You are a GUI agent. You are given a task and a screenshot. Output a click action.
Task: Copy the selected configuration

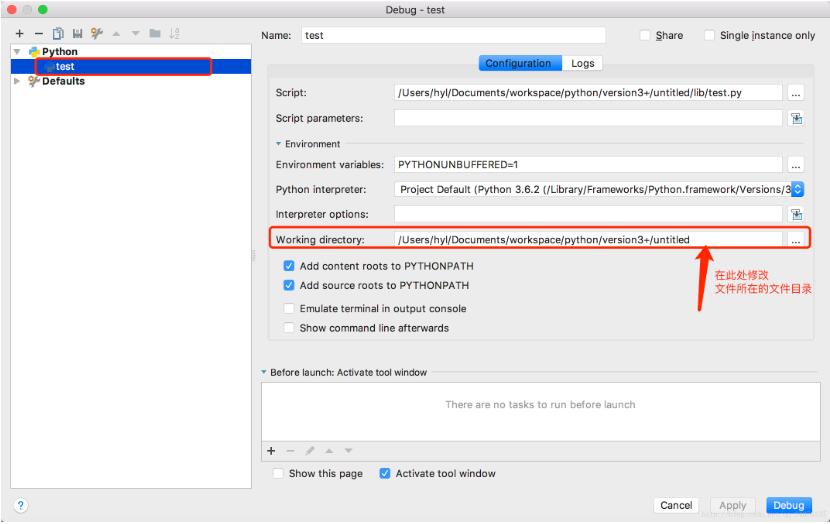(58, 34)
